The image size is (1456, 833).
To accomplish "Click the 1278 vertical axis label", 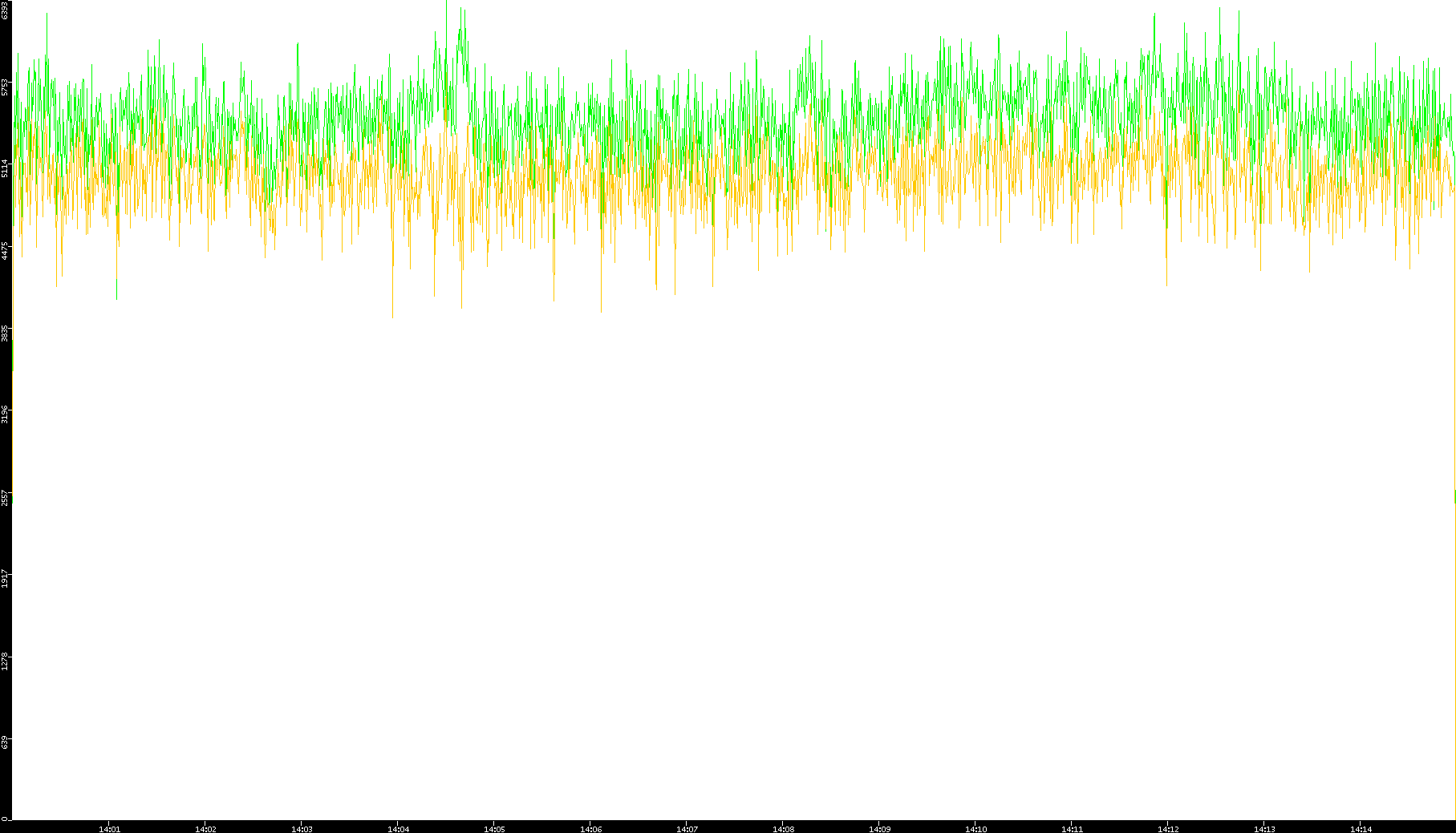I will tap(6, 661).
